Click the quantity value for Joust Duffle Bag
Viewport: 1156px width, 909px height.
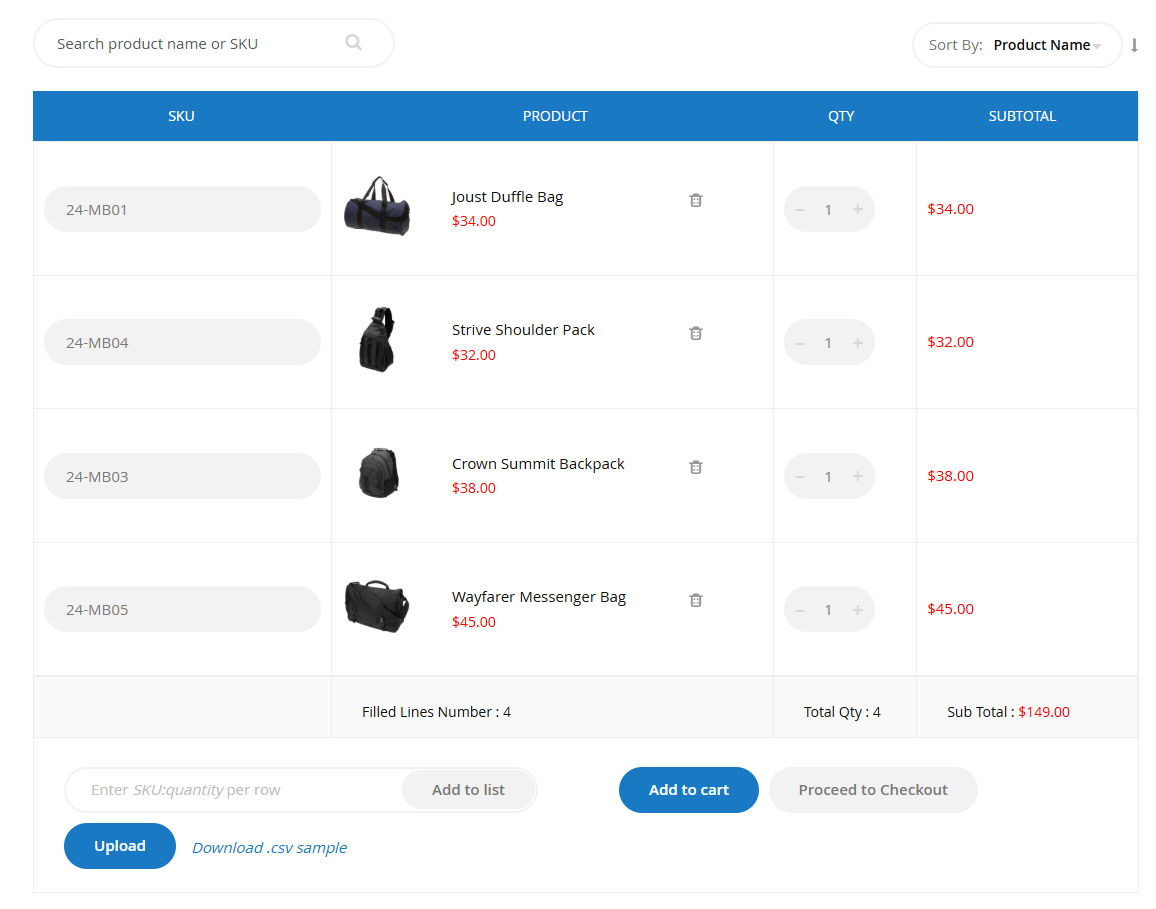828,210
